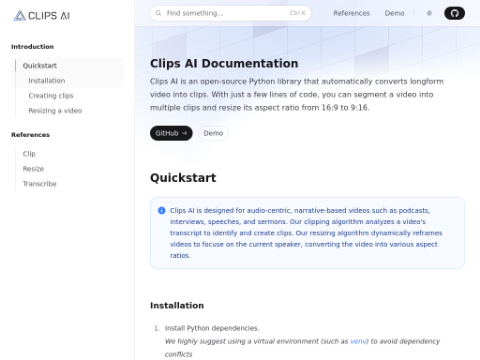Click the black GitHub button with arrow
The image size is (480, 360).
(171, 133)
